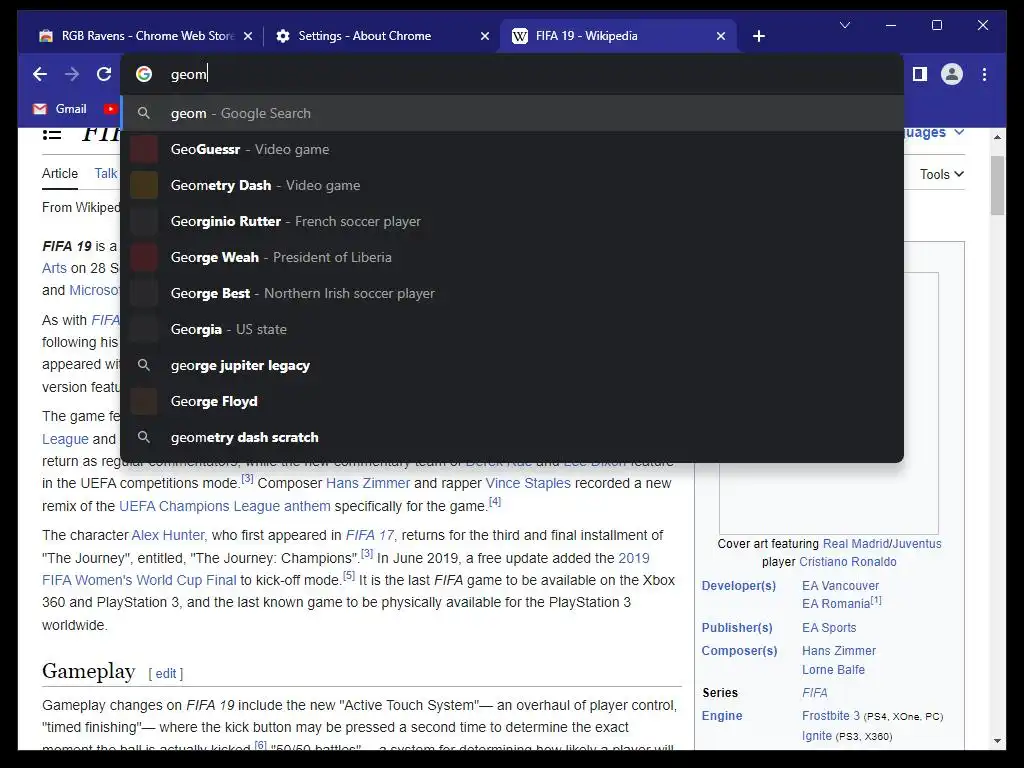Open a new tab with plus button
Screen dimensions: 1024x768
[x=758, y=36]
